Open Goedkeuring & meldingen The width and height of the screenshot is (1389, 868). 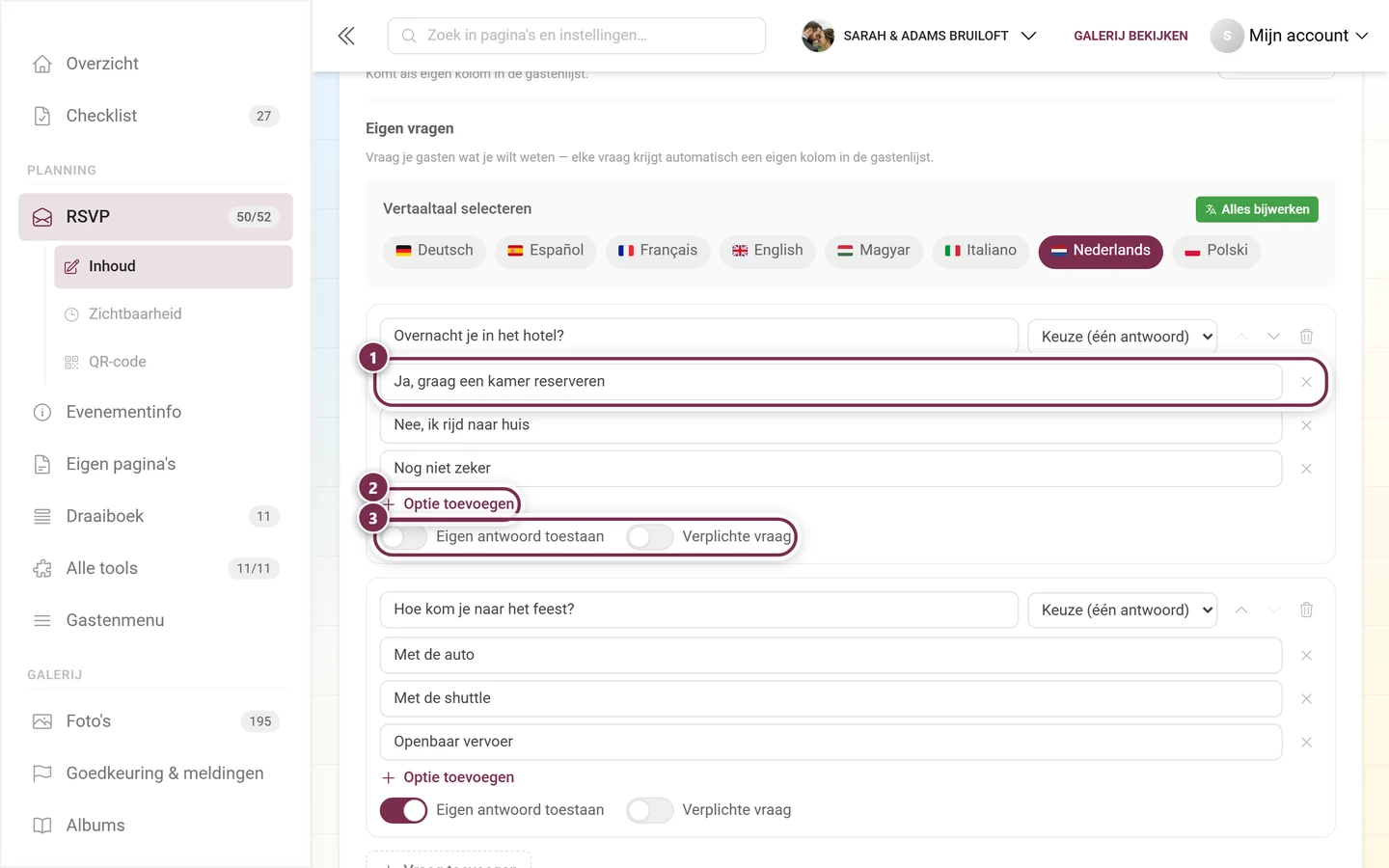[155, 773]
